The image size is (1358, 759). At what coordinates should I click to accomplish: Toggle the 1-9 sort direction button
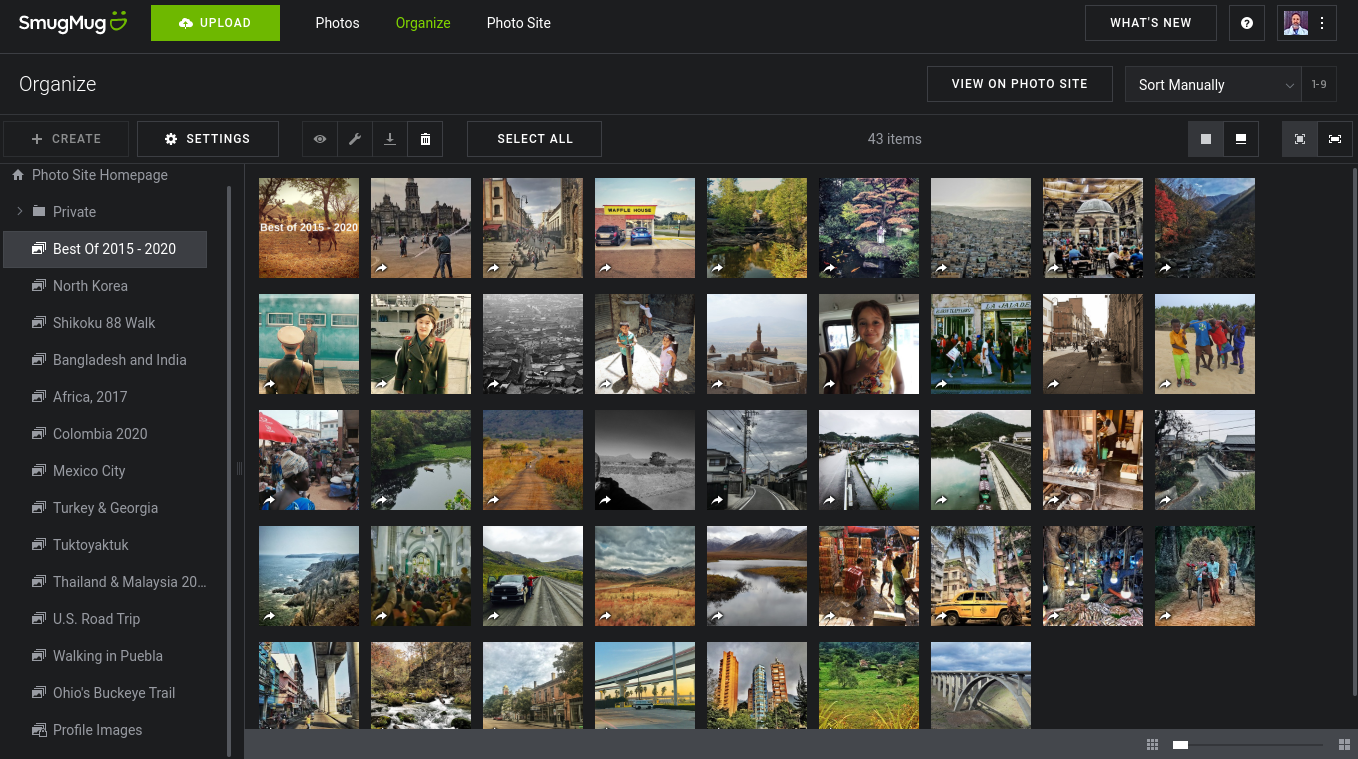(1319, 85)
